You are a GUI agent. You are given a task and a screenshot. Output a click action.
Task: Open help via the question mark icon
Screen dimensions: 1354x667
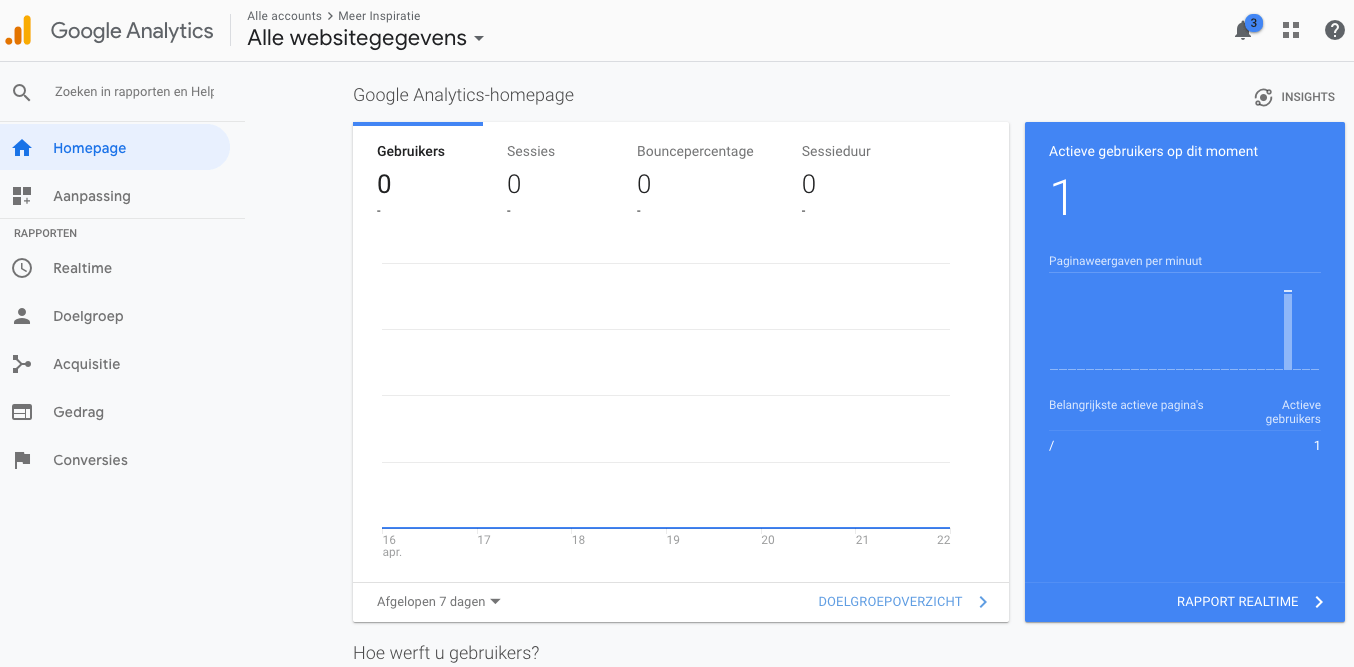pyautogui.click(x=1335, y=30)
